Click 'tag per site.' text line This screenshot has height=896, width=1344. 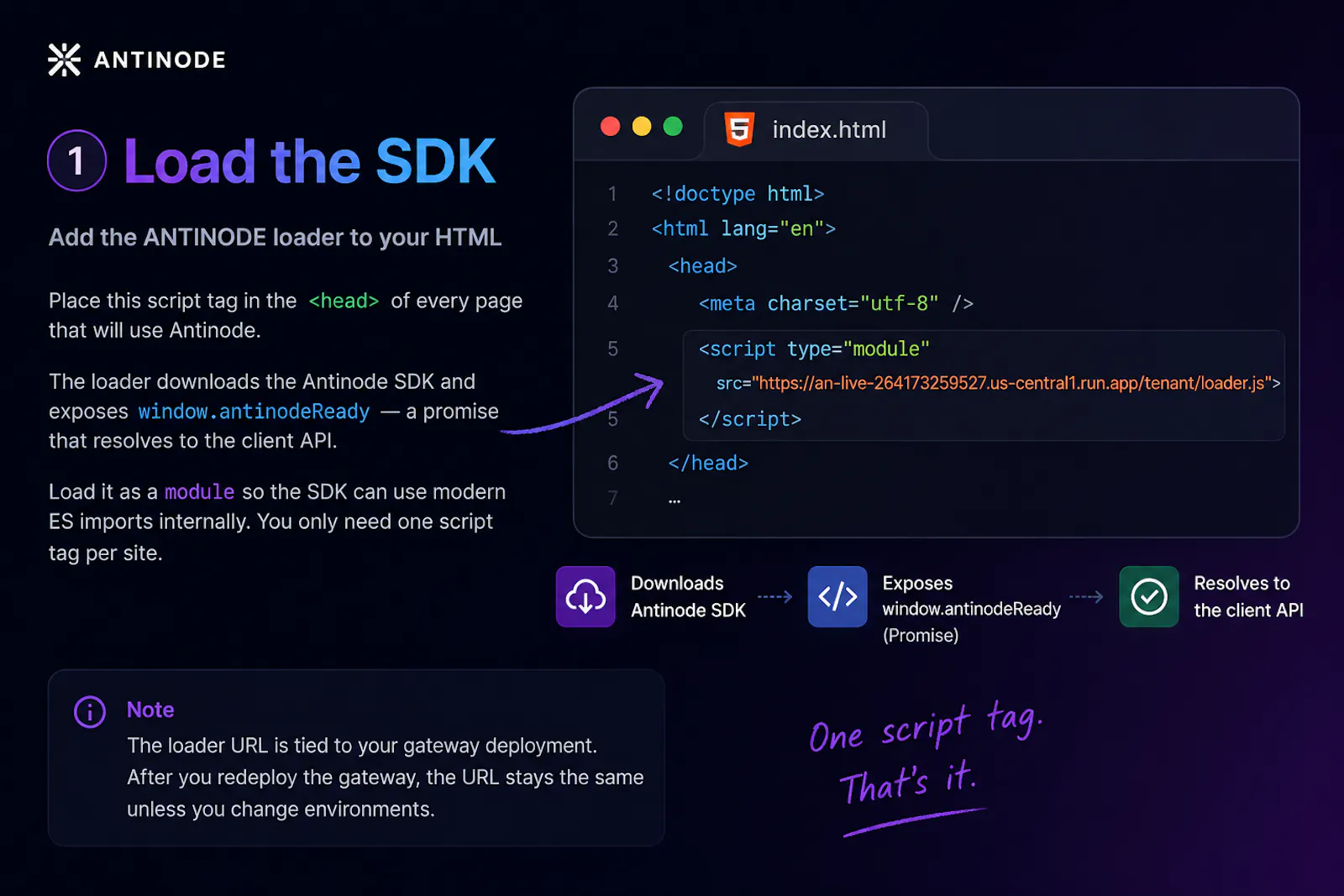click(106, 554)
